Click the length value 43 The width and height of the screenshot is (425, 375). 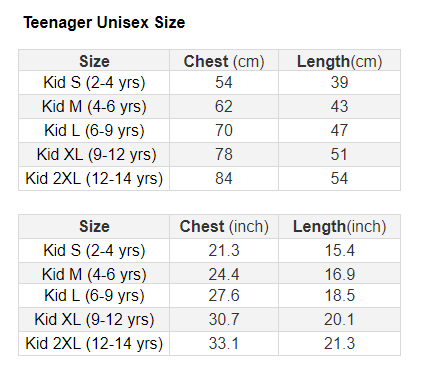click(339, 106)
